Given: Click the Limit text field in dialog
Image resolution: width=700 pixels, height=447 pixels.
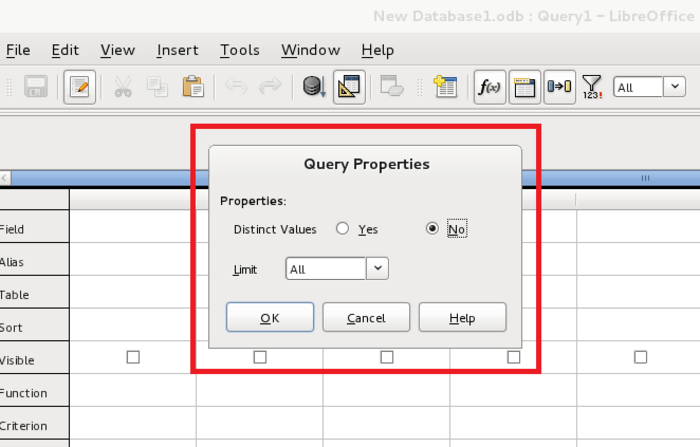Looking at the screenshot, I should 326,268.
